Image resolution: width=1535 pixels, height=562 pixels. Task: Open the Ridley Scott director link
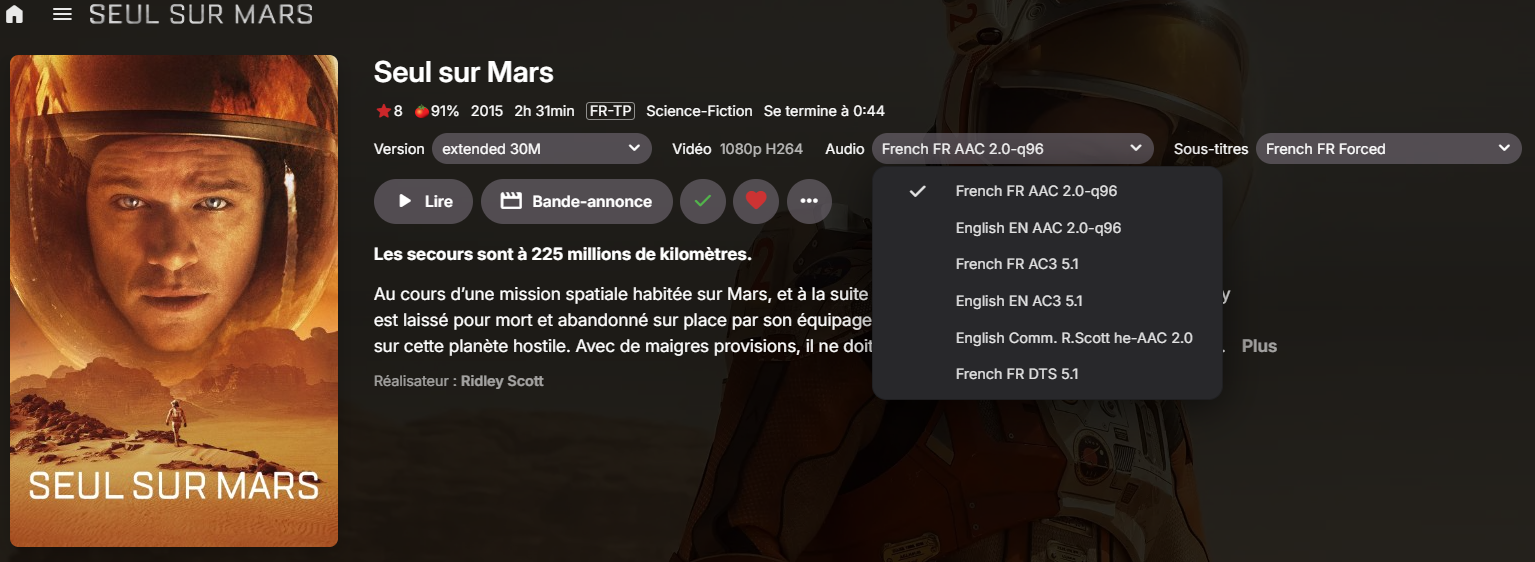coord(502,381)
